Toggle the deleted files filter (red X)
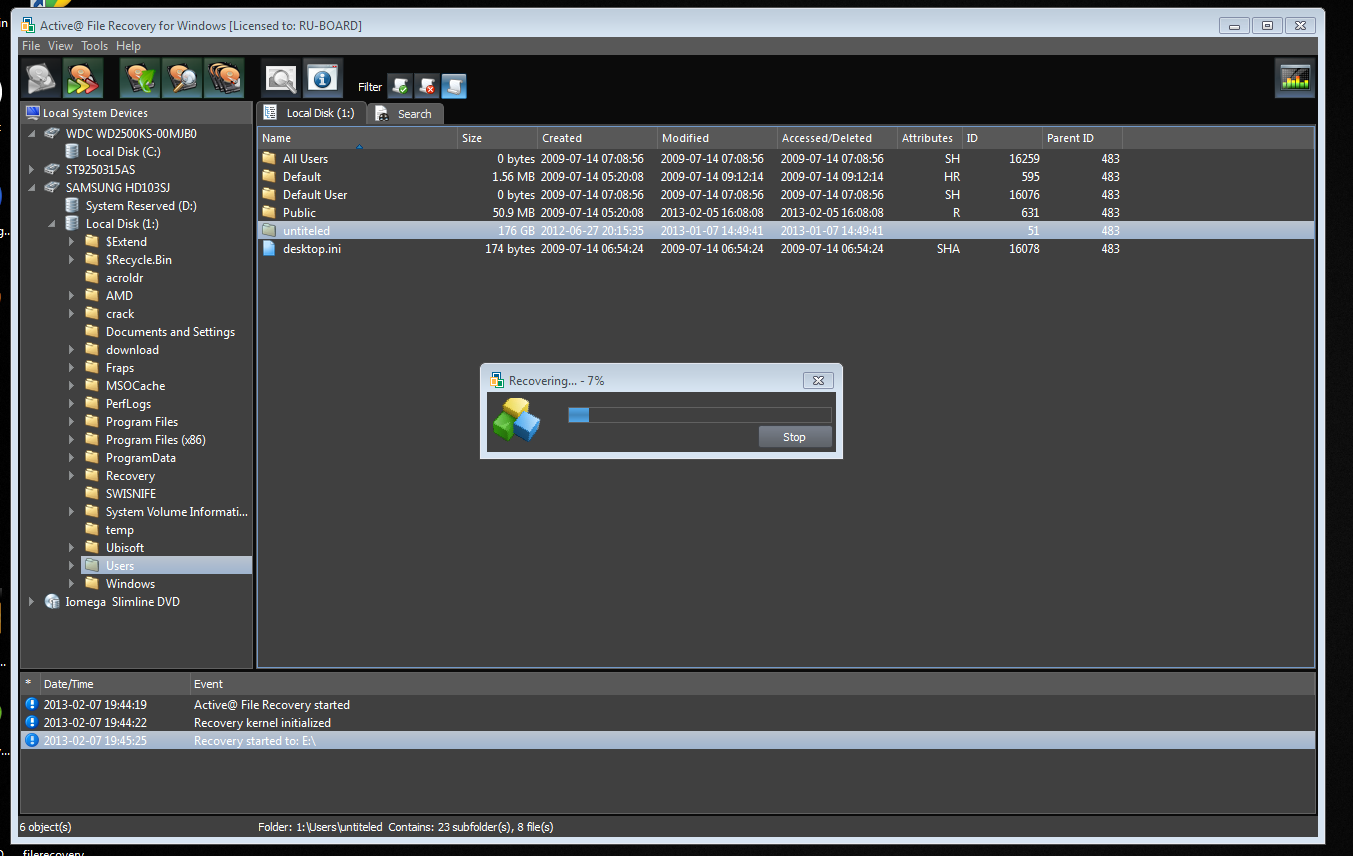The width and height of the screenshot is (1353, 856). click(427, 86)
